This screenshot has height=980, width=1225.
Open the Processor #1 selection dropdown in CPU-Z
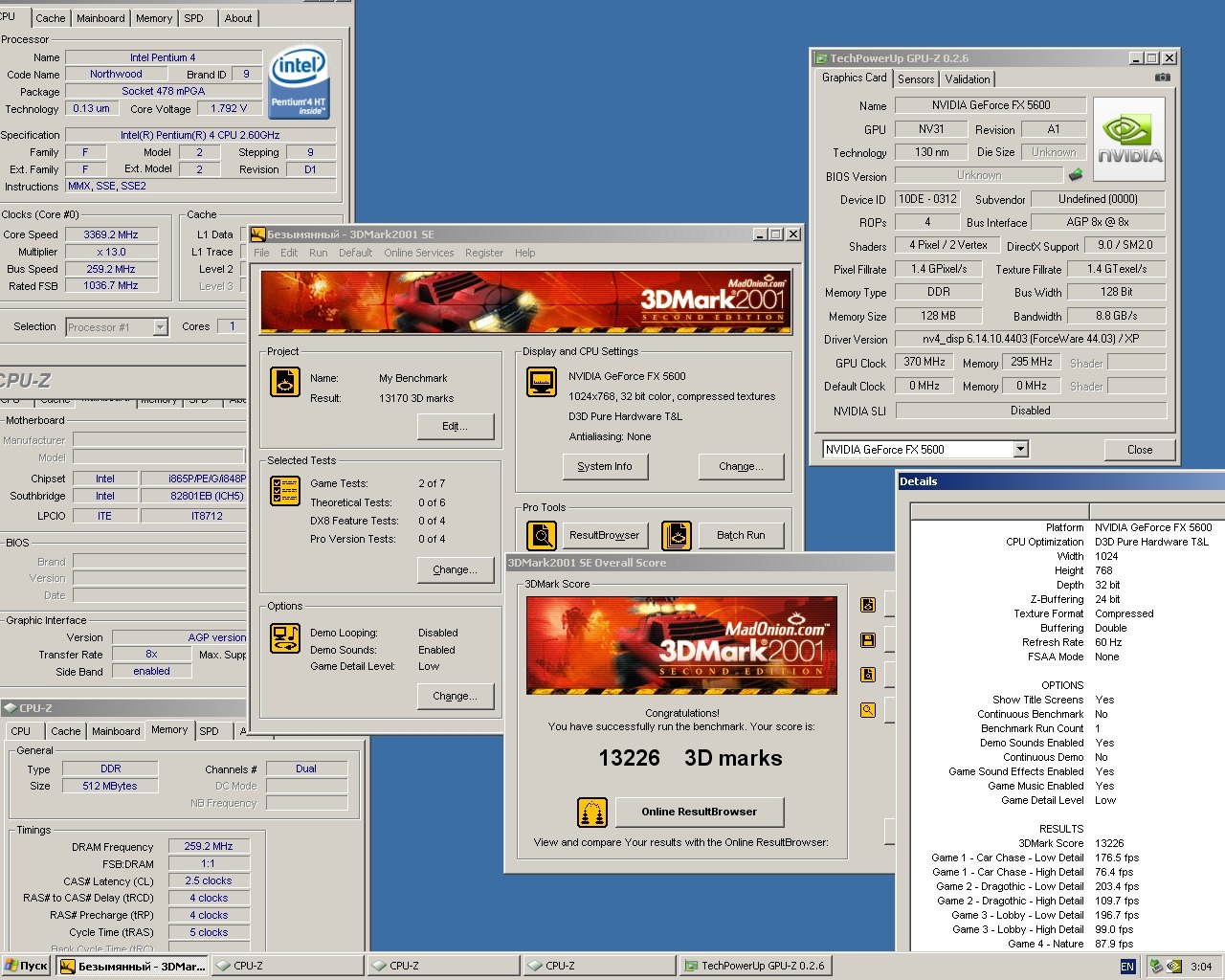(x=160, y=327)
